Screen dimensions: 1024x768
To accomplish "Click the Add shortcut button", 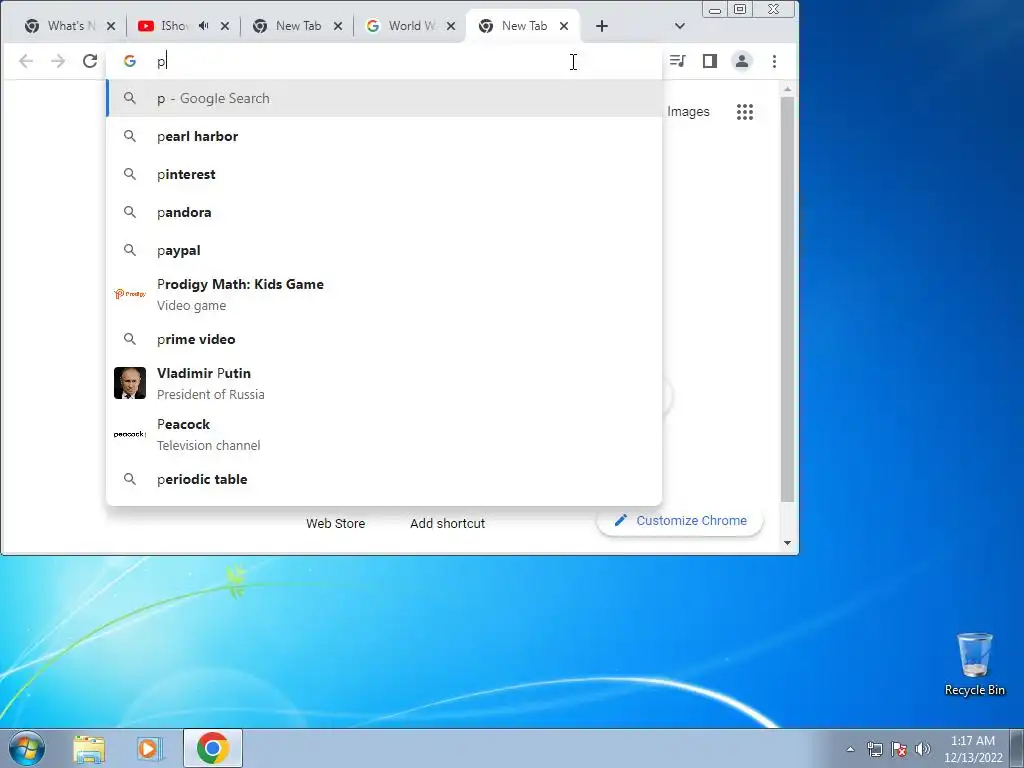I will 447,523.
